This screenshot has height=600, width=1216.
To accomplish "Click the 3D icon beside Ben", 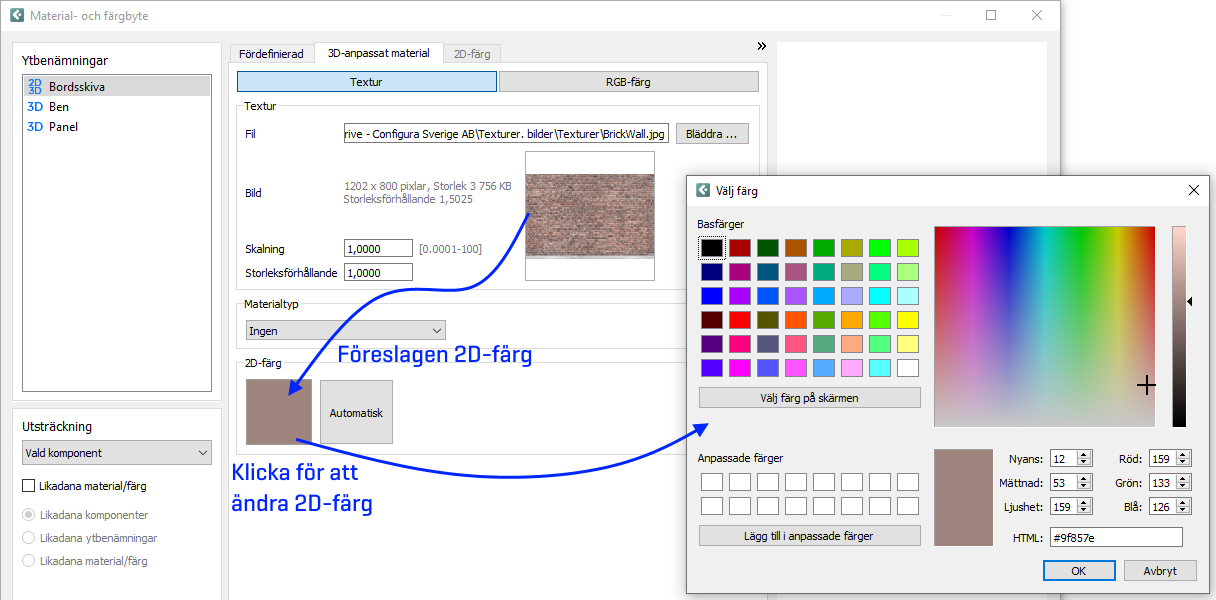I will click(35, 107).
